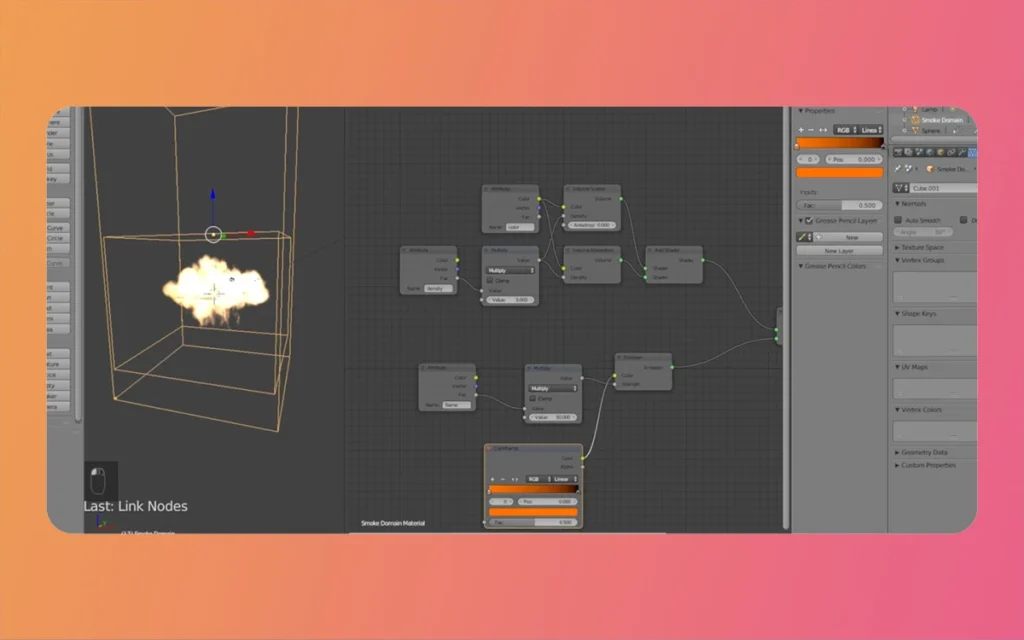Enable the Auto Smooth checkbox
Screen dimensions: 1024x640
pyautogui.click(x=898, y=220)
